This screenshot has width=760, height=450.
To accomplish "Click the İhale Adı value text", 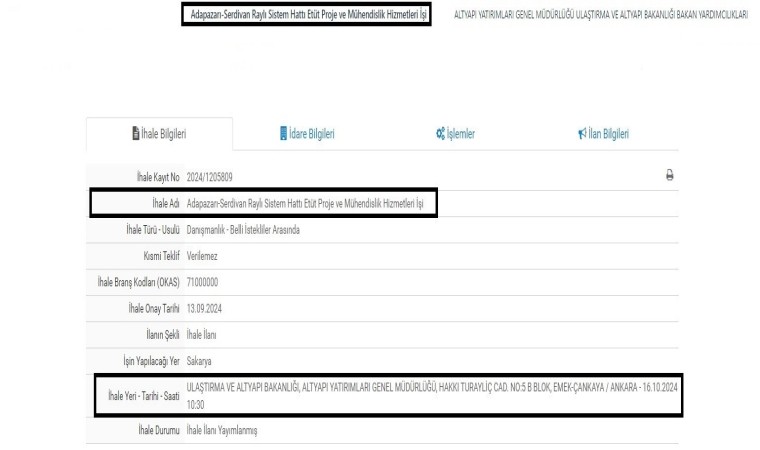I will point(312,204).
